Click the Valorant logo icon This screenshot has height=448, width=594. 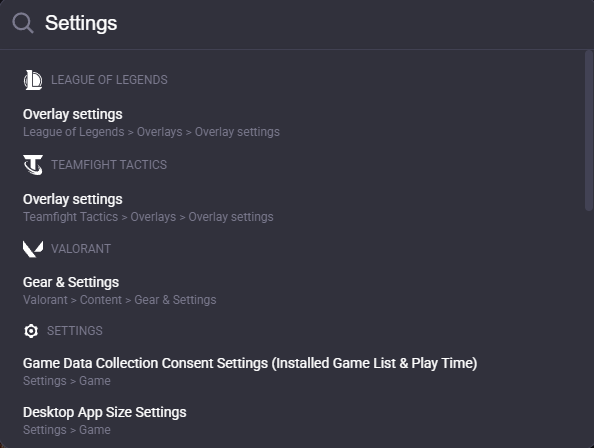click(33, 249)
